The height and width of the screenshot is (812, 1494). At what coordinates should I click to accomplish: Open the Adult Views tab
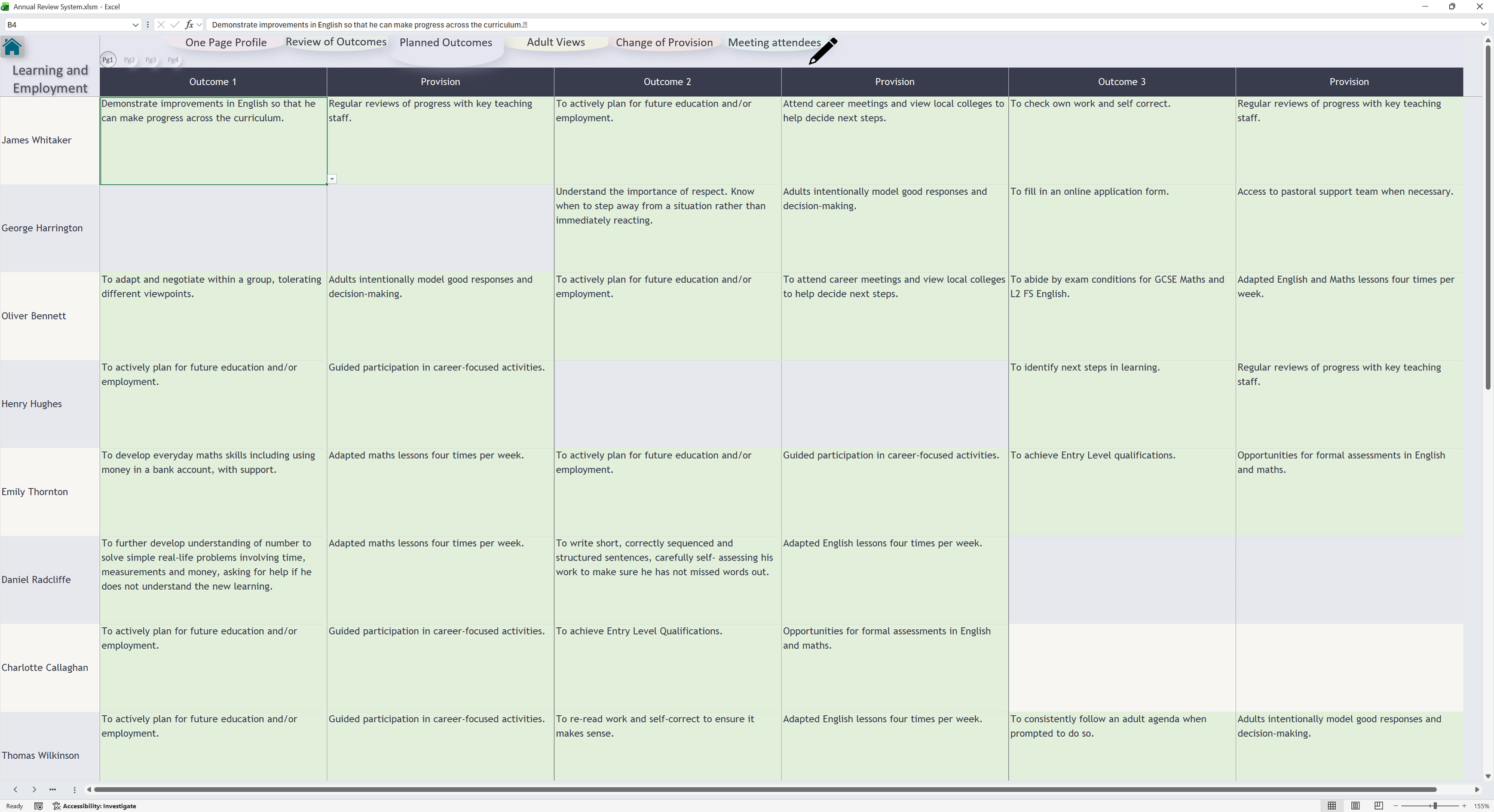pyautogui.click(x=556, y=42)
